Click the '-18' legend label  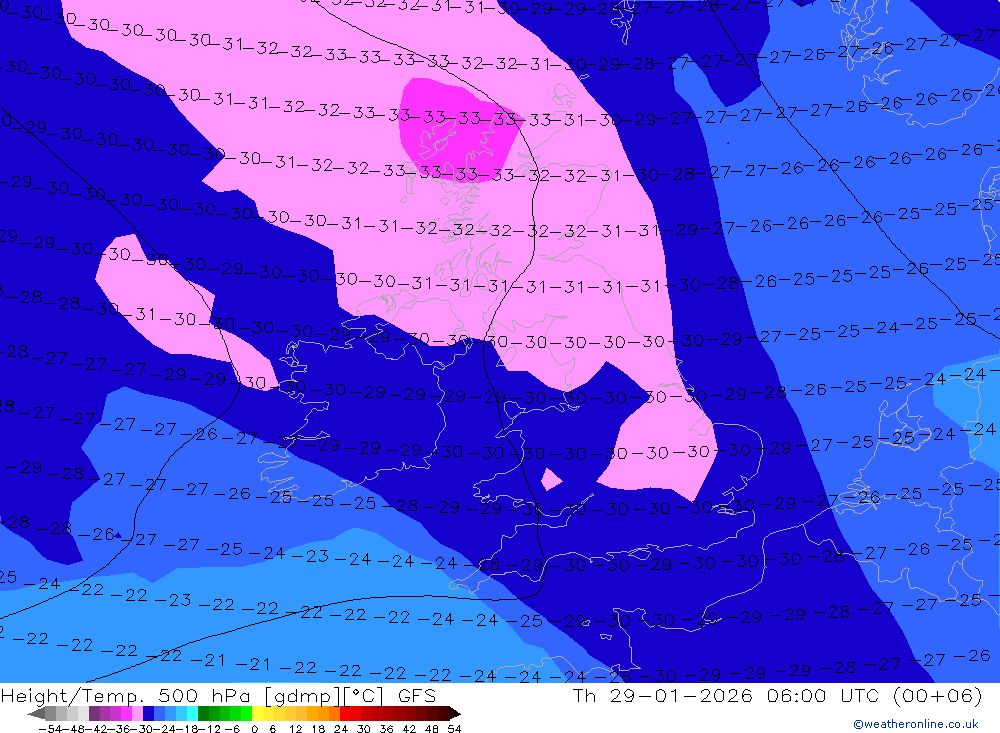click(187, 729)
